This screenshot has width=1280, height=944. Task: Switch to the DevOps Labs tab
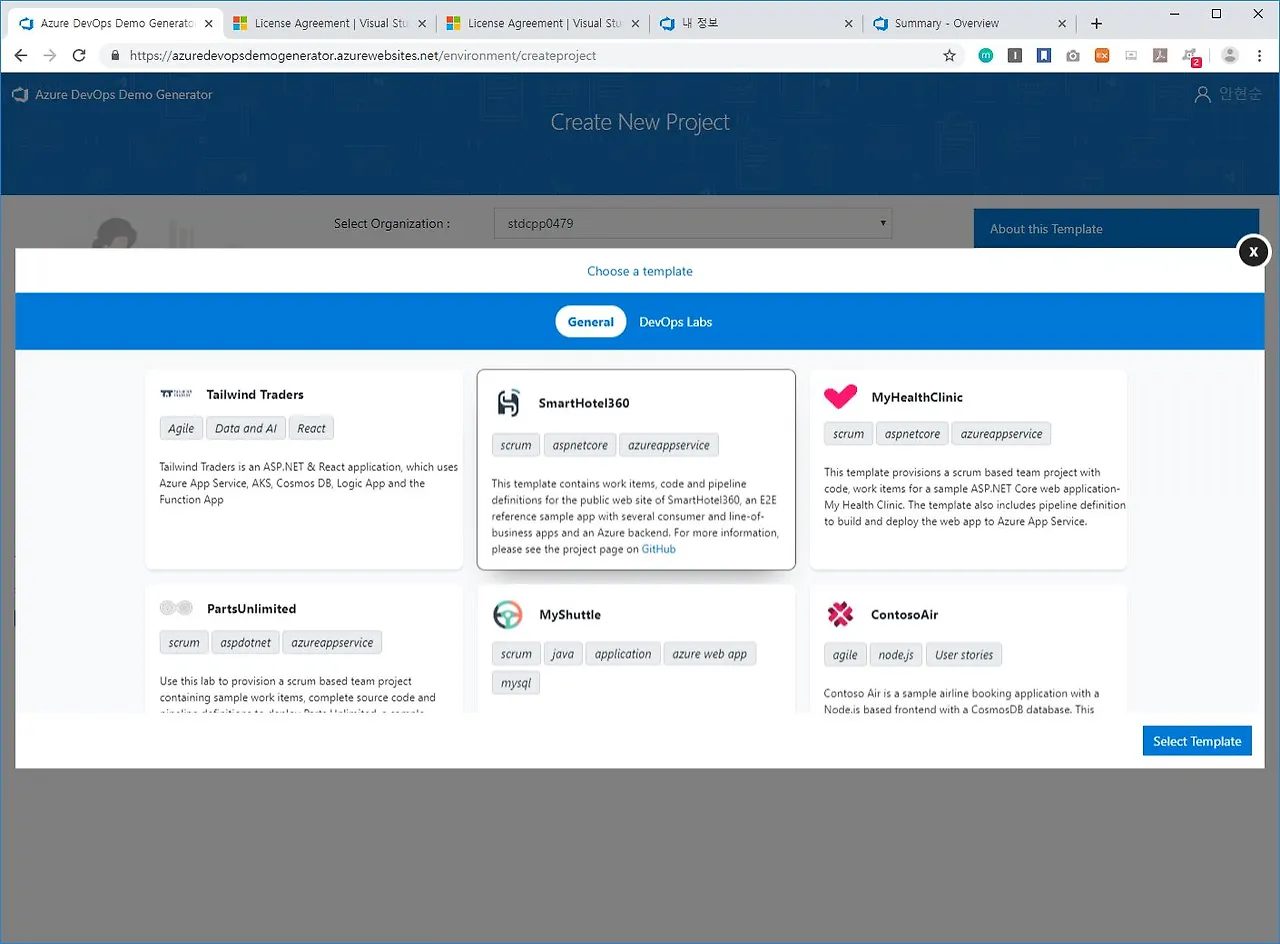676,322
